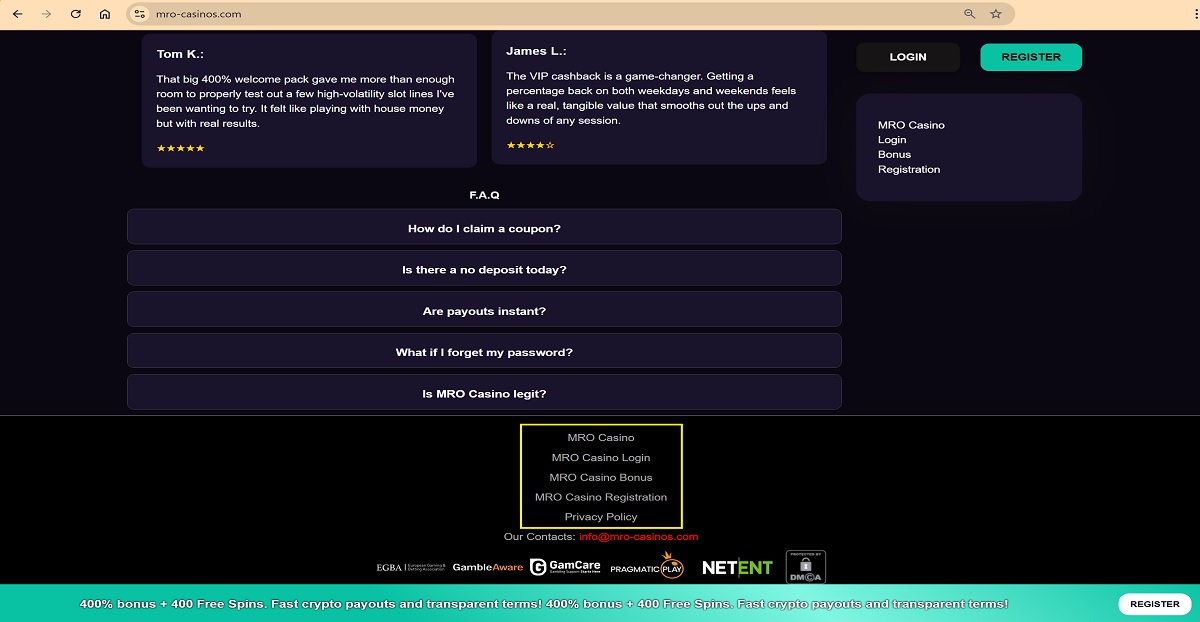The width and height of the screenshot is (1200, 622).
Task: Click the address bar showing mro-casinos.com
Action: (x=550, y=14)
